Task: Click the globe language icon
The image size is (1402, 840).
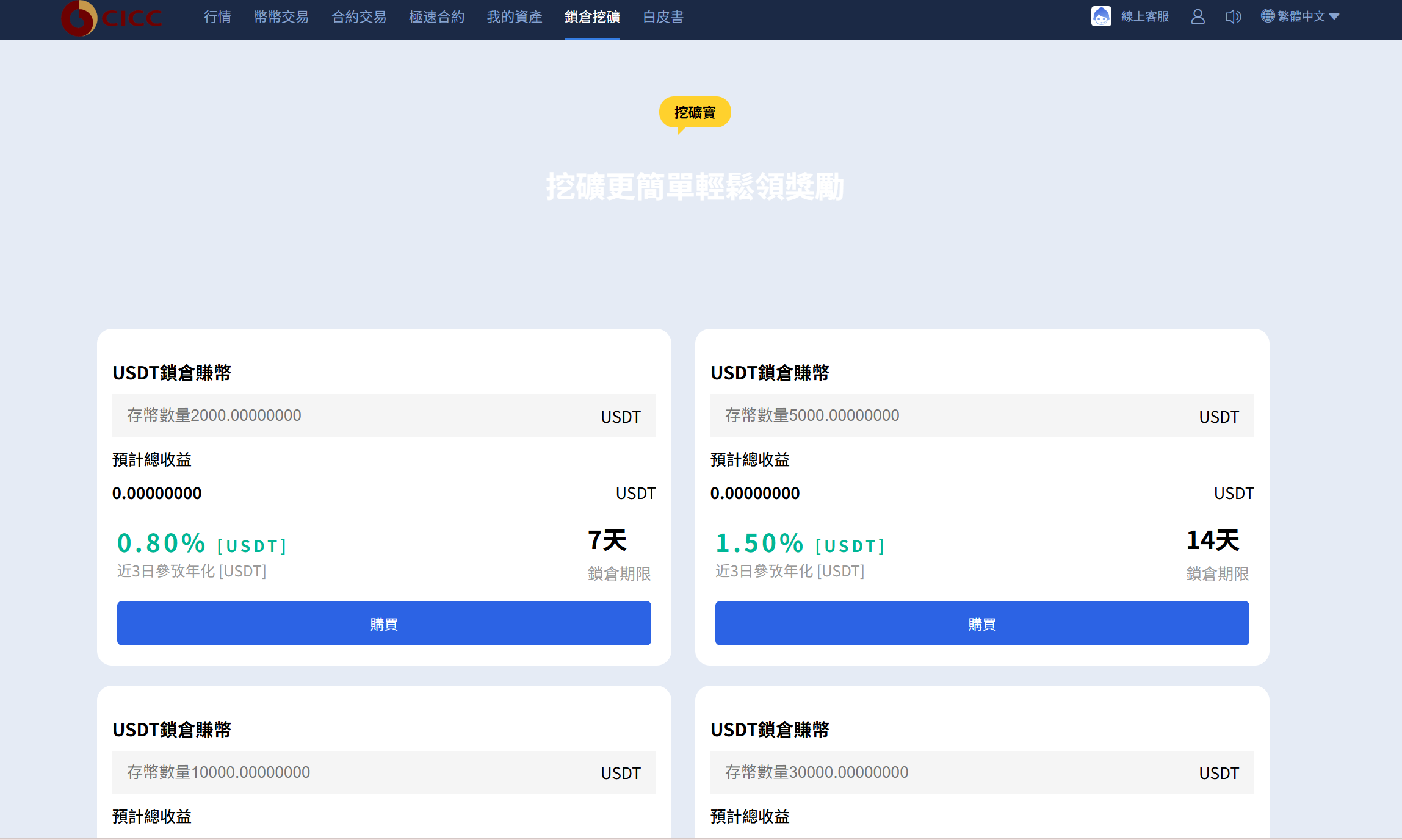Action: tap(1268, 16)
